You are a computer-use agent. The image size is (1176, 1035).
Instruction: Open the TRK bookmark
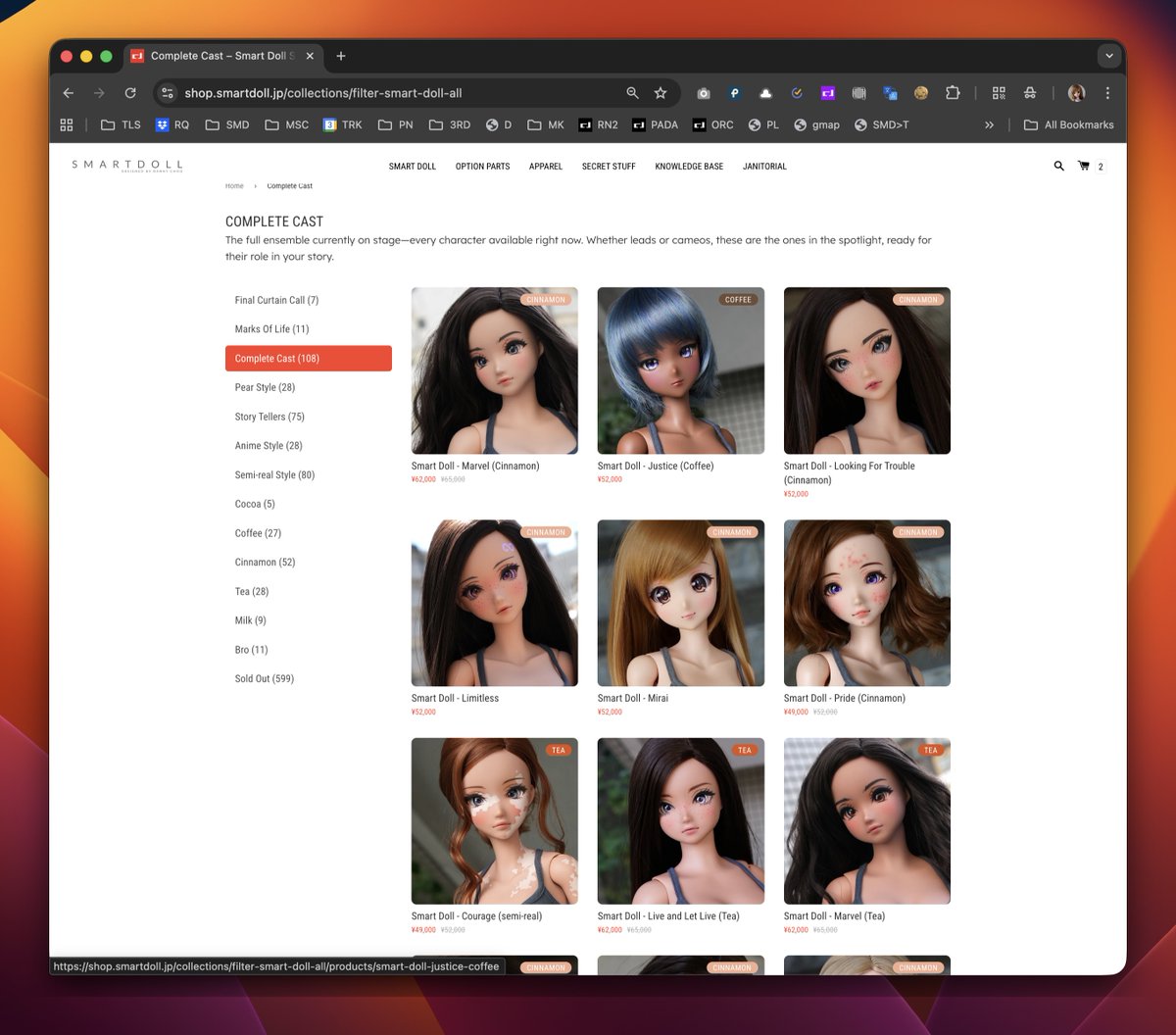click(x=343, y=124)
